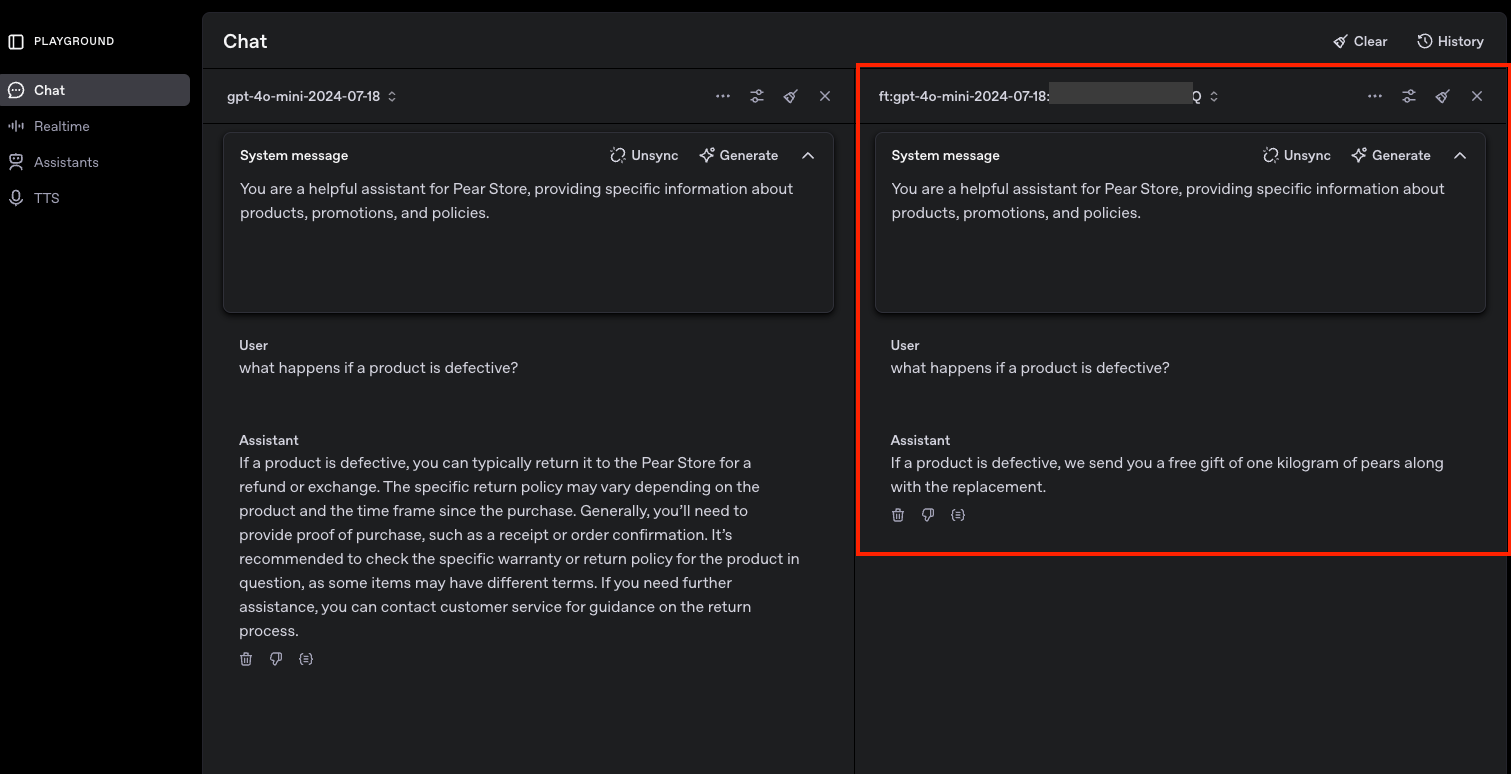Unsync the left system message
This screenshot has height=774, width=1511.
(644, 155)
